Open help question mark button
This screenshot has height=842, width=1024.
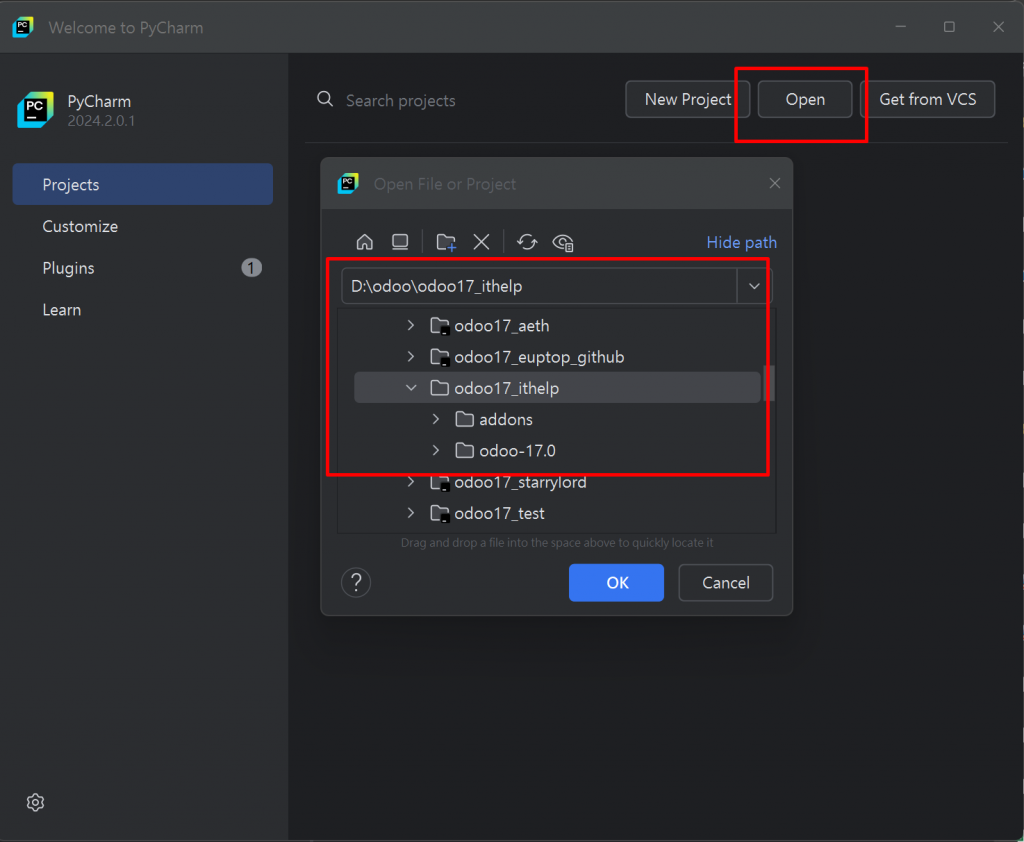[356, 582]
